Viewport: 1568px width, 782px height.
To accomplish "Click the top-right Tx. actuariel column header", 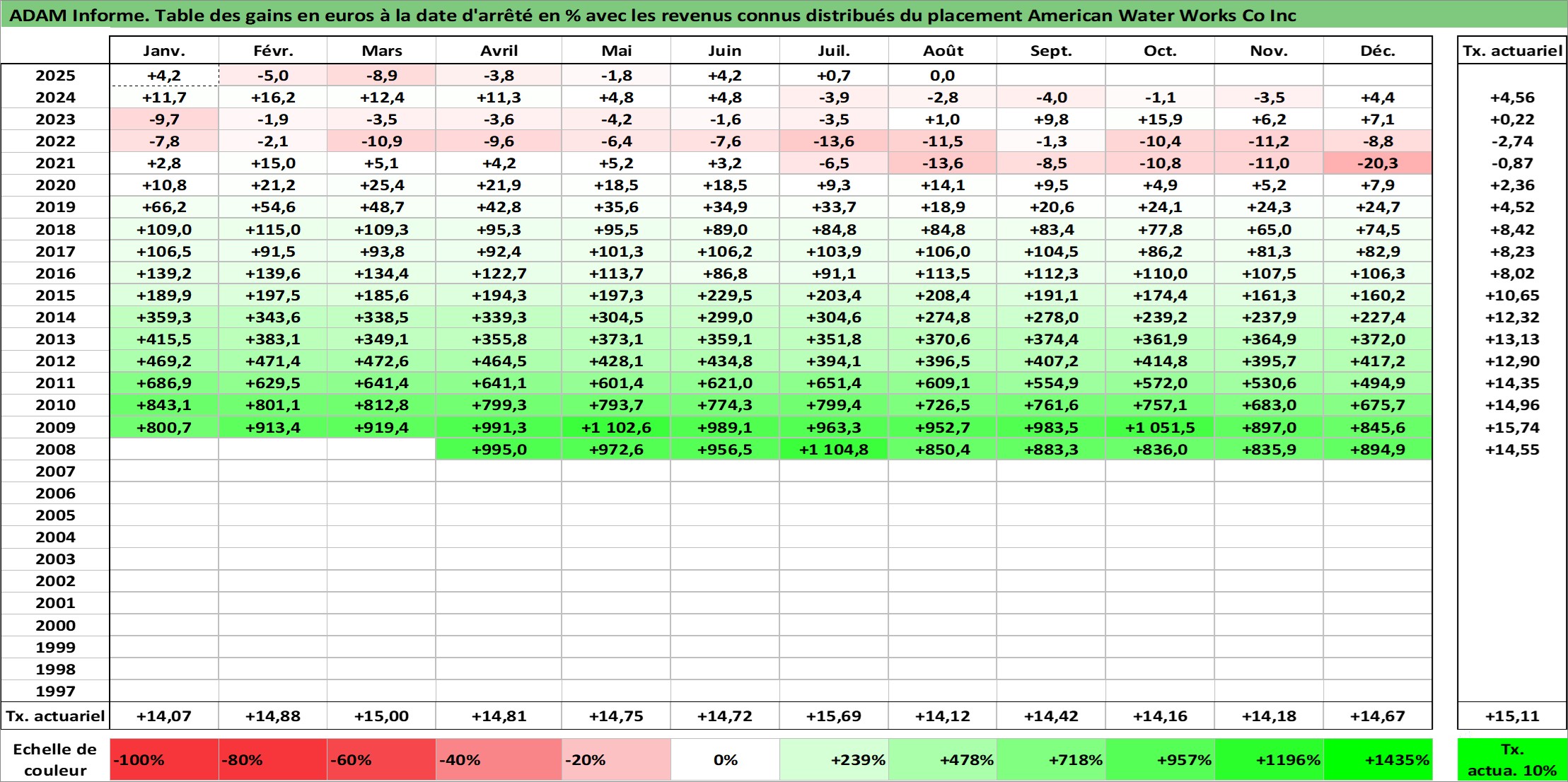I will 1512,51.
